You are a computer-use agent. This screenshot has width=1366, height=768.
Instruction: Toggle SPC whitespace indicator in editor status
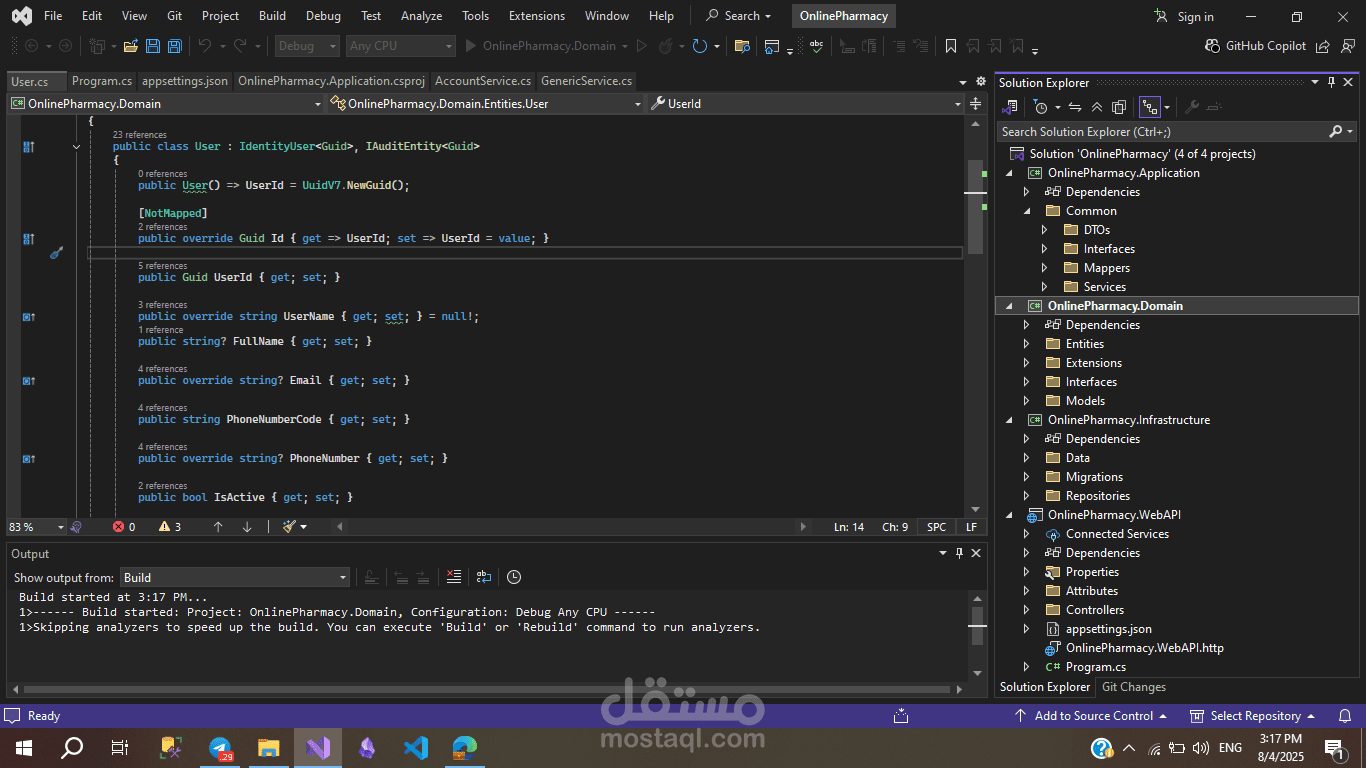tap(936, 526)
